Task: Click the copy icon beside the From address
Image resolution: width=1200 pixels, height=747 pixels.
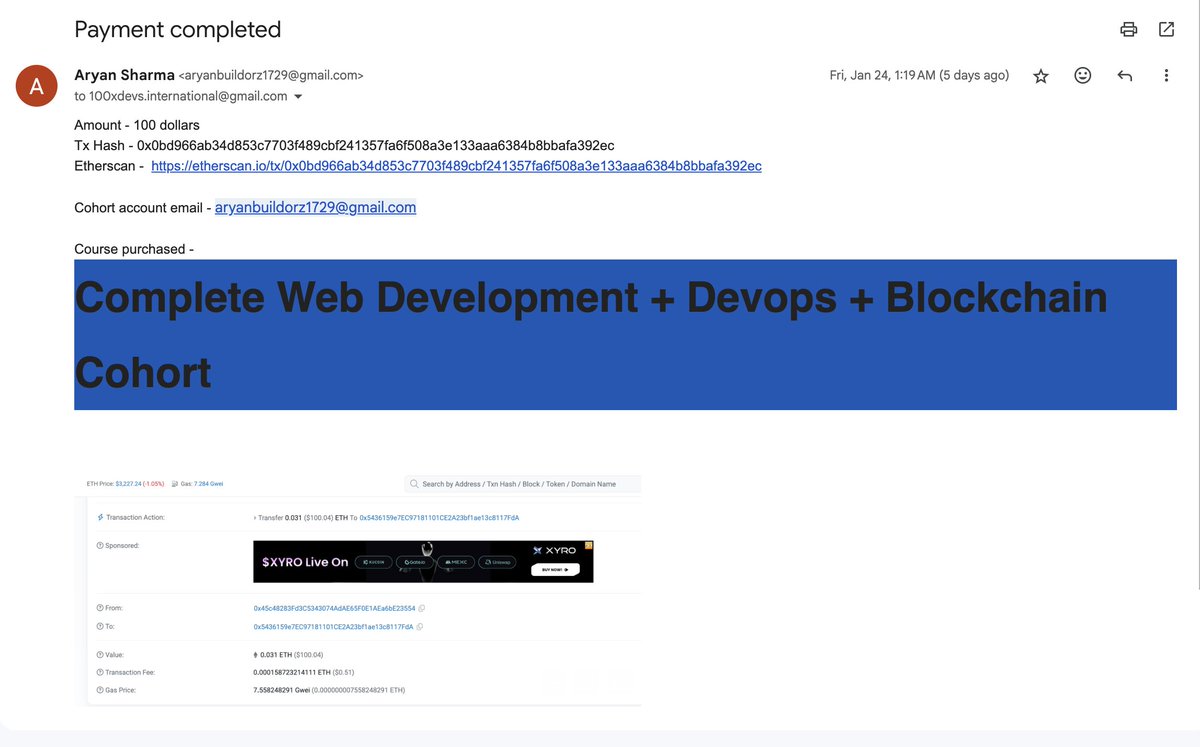Action: coord(422,608)
